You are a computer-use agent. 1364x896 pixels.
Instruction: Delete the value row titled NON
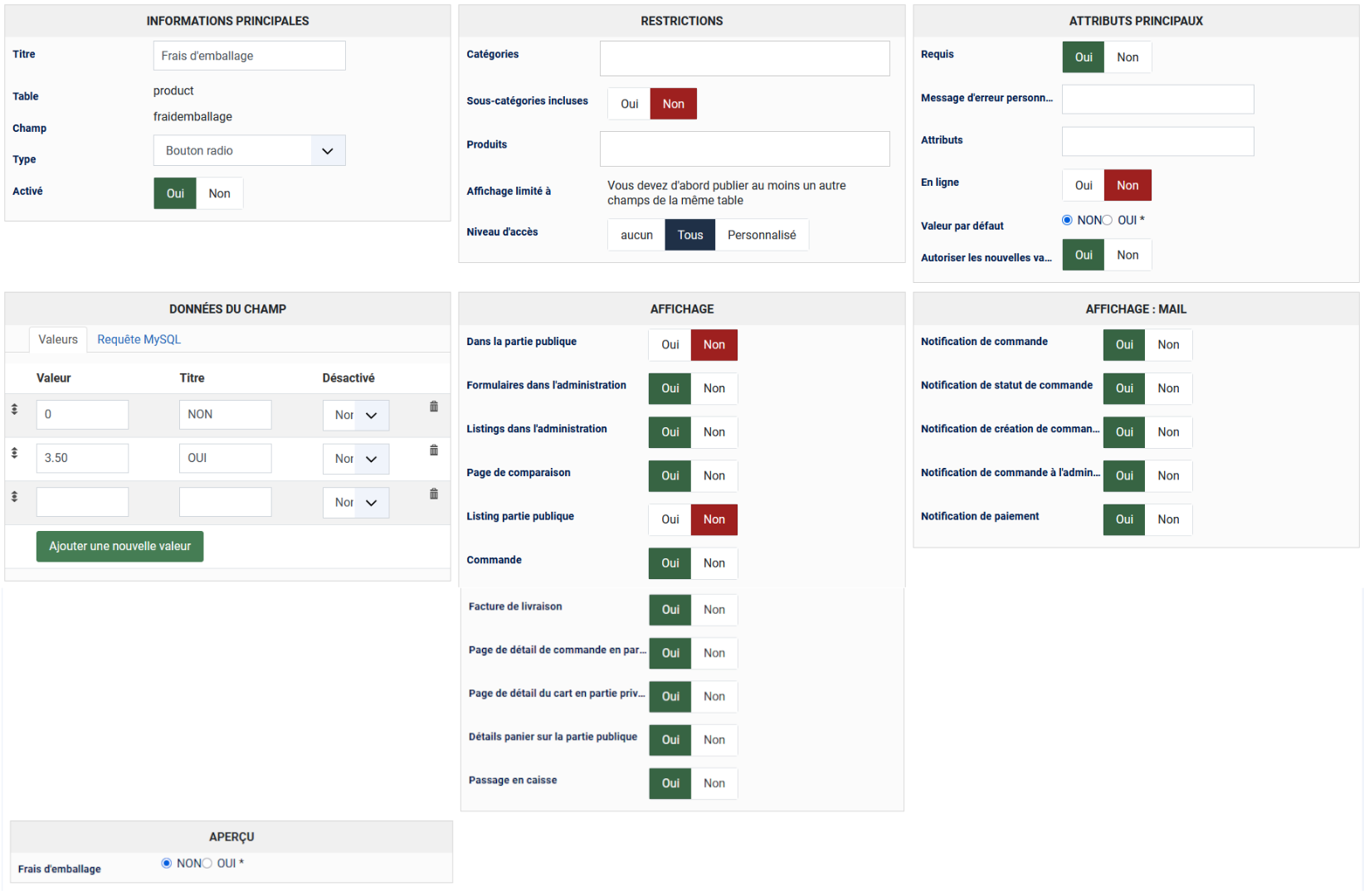coord(434,407)
